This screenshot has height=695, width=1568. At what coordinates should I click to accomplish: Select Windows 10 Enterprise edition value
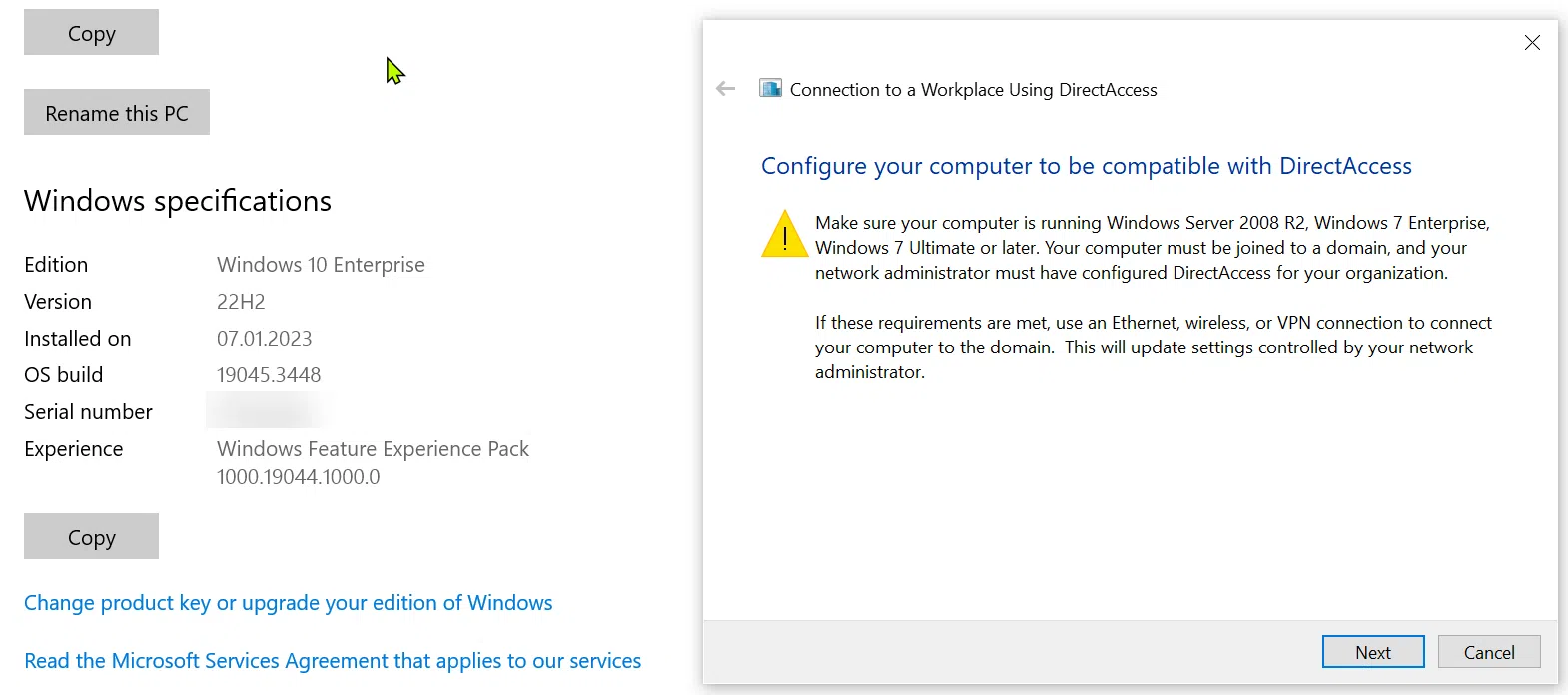coord(321,265)
